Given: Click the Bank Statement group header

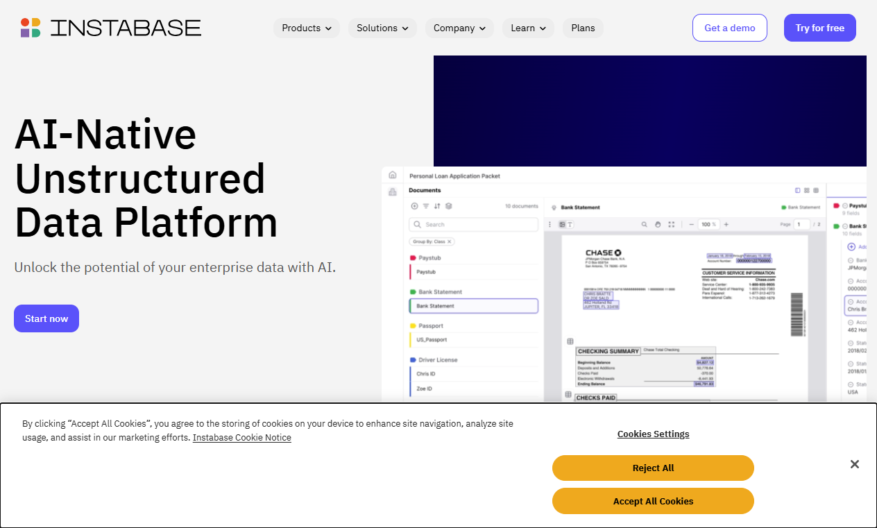Looking at the screenshot, I should [x=436, y=292].
